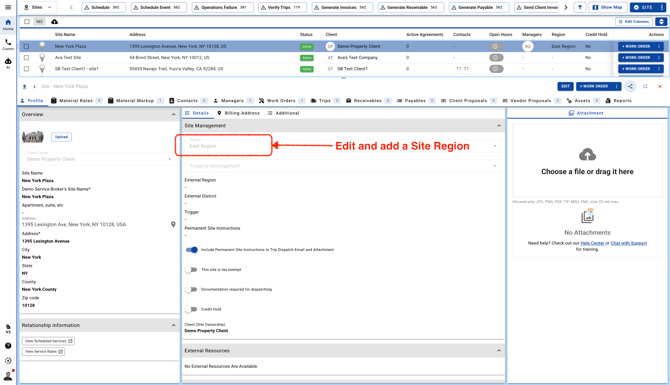Click the cloud download export icon

[55, 21]
